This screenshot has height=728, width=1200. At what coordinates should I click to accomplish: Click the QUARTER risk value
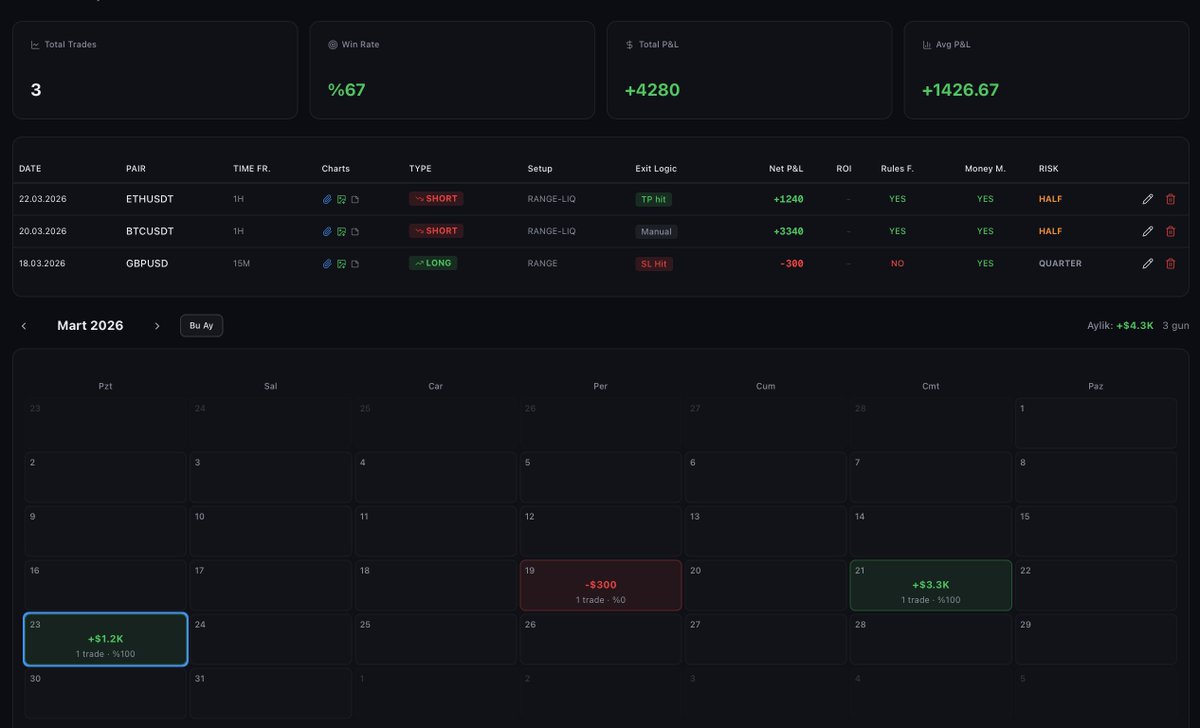pyautogui.click(x=1060, y=263)
